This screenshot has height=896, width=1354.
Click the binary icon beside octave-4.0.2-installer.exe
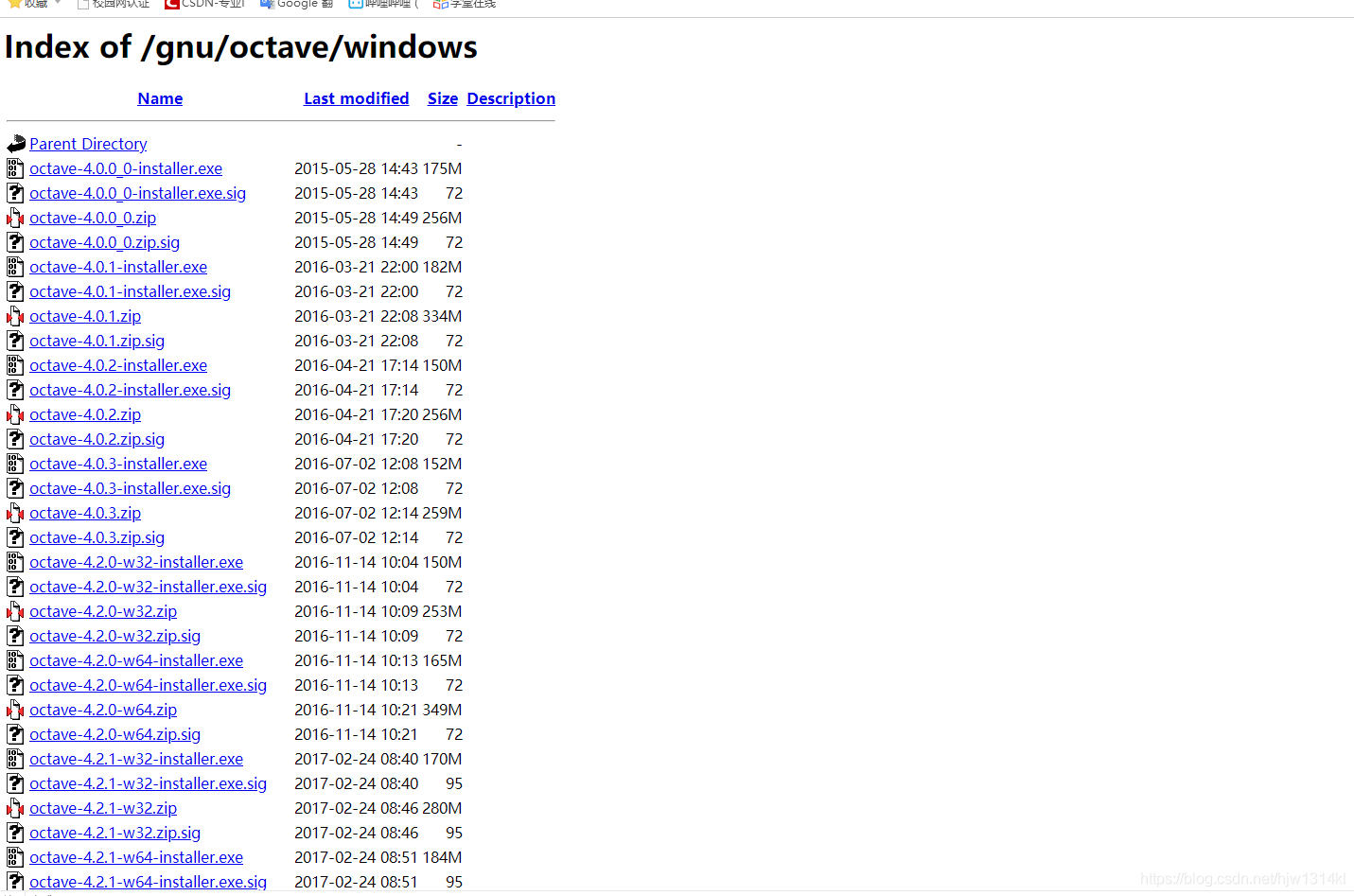tap(15, 365)
